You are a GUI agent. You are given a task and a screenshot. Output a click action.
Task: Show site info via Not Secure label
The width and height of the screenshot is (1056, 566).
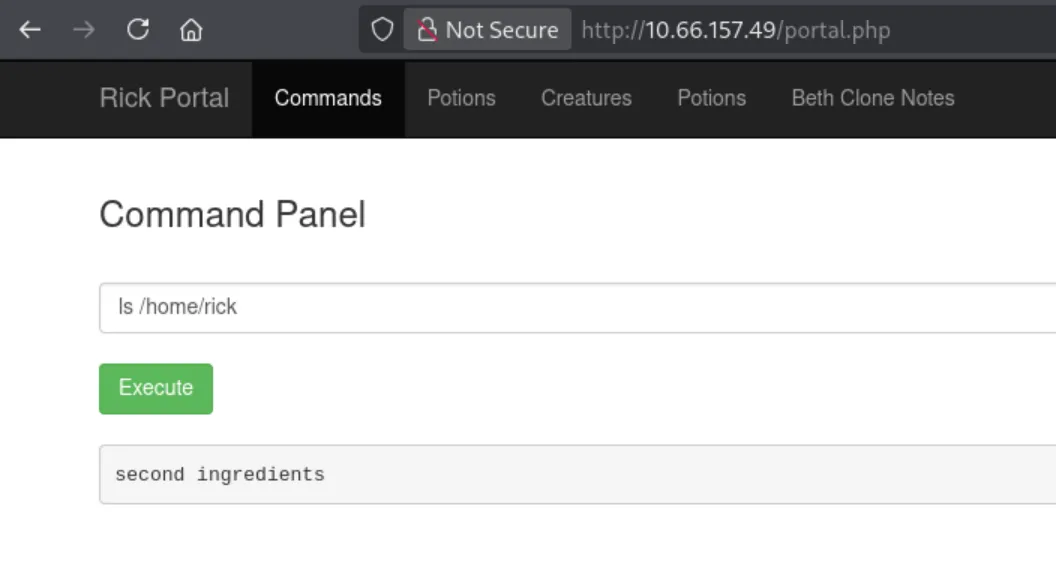502,30
